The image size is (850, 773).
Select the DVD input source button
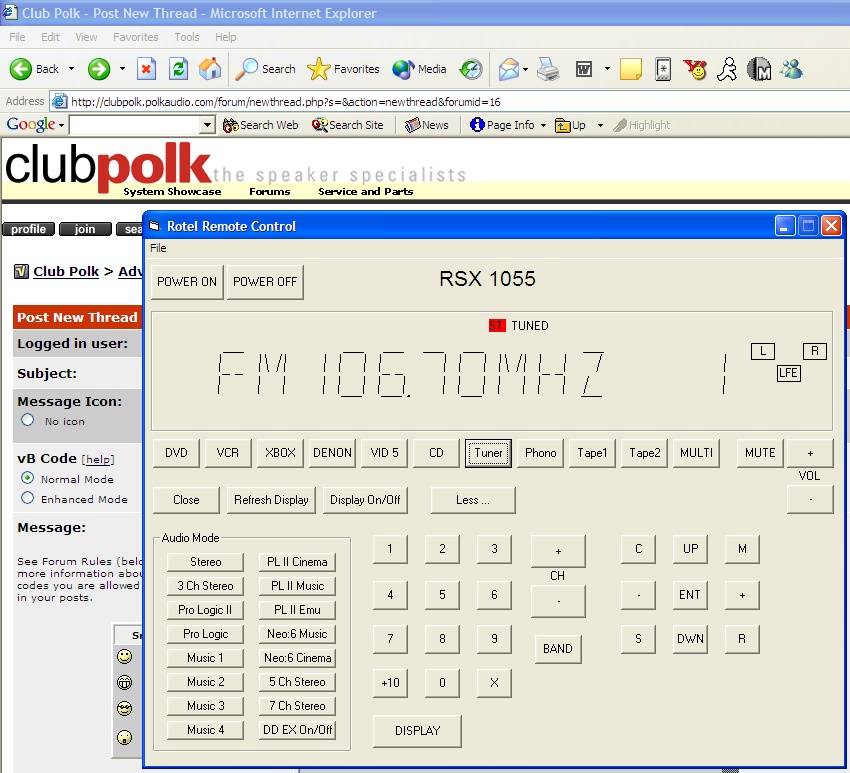pos(176,453)
